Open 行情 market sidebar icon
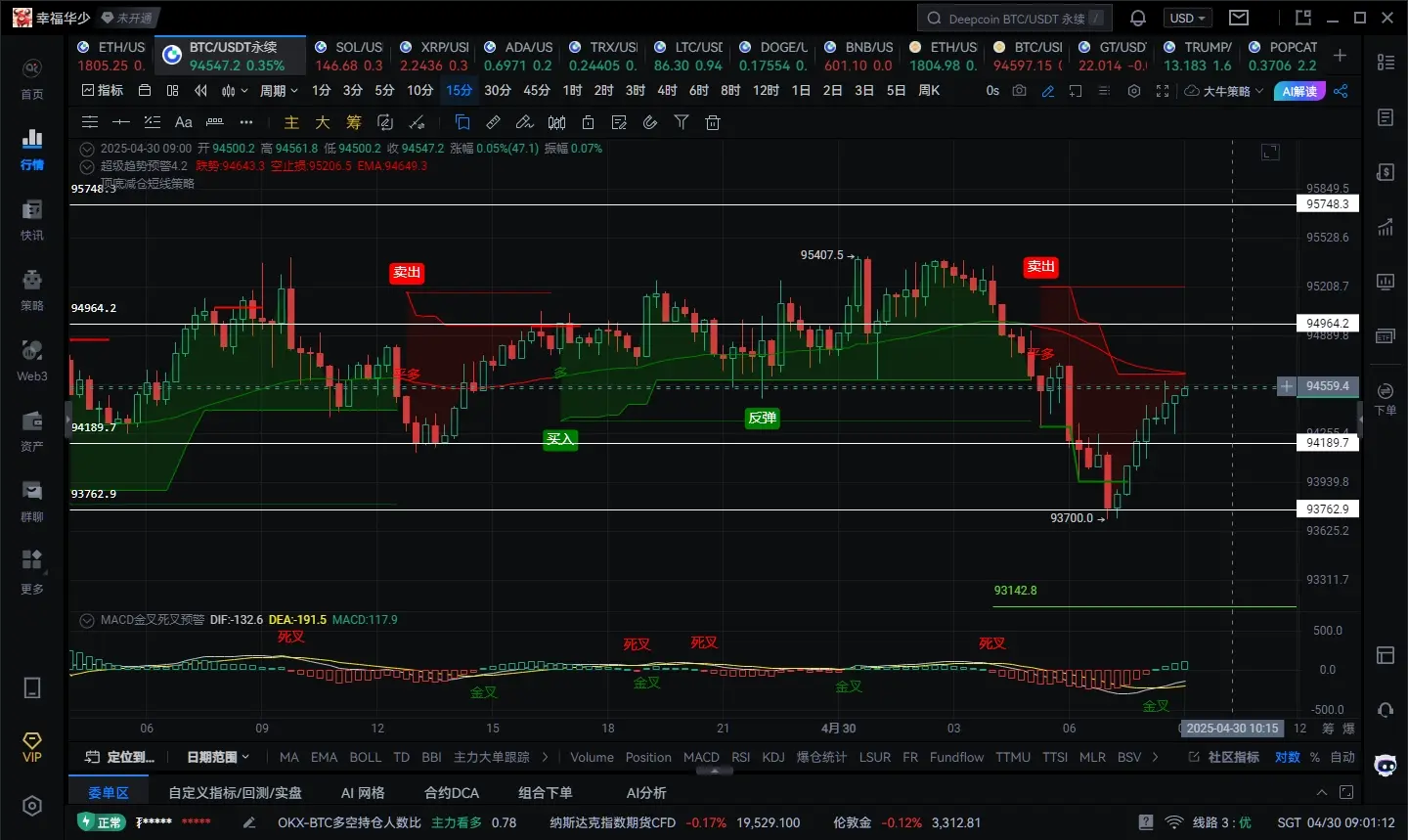Screen dimensions: 1408x840 [32, 150]
